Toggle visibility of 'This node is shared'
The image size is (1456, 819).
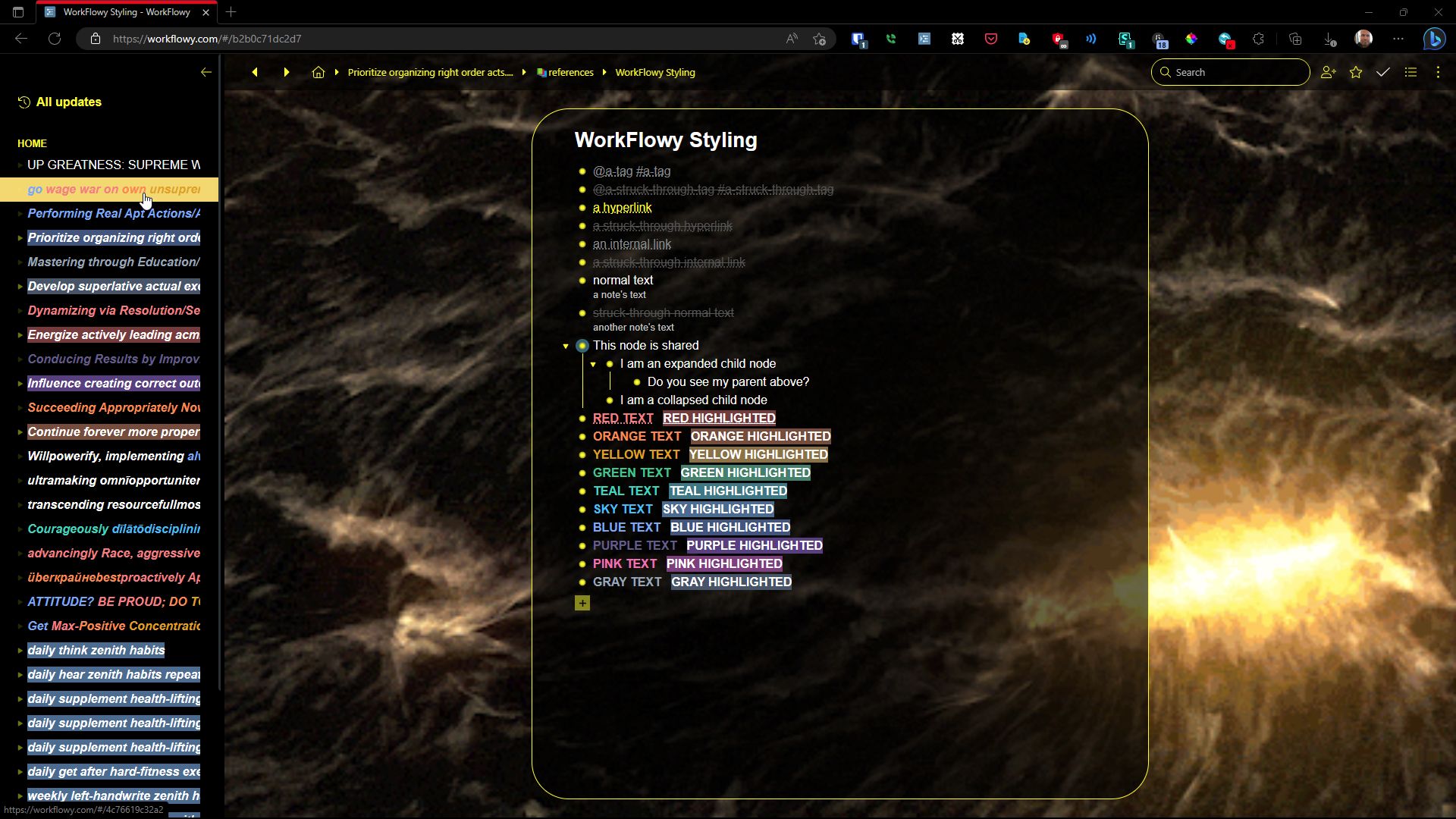coord(567,345)
